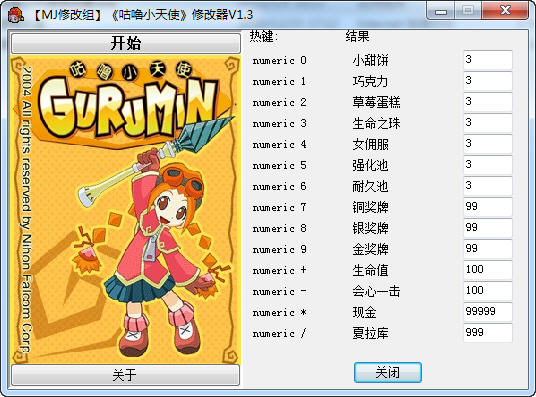Click the 'numeric 1' hotkey text
Viewport: 536px width, 397px height.
280,82
